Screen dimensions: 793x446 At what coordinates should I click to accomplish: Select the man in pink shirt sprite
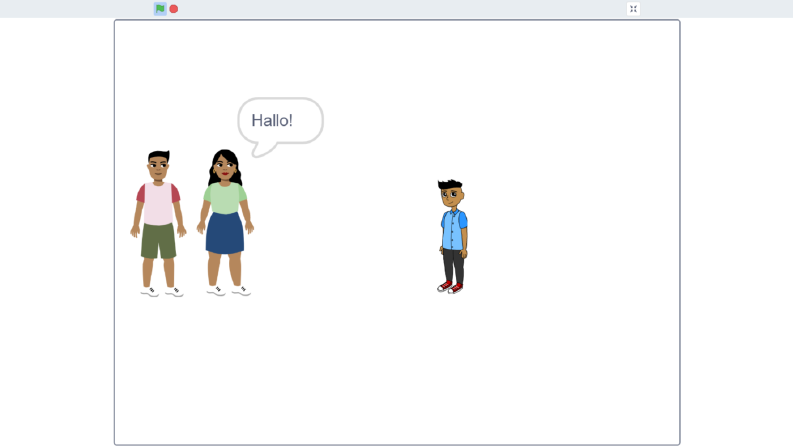(158, 223)
